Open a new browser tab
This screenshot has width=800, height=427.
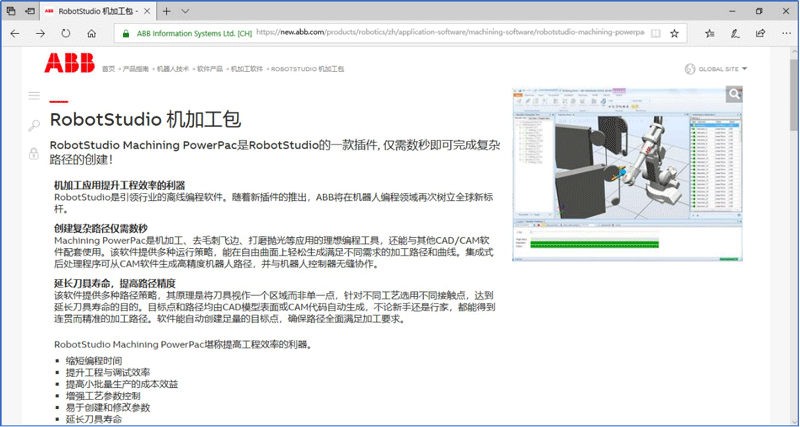(165, 10)
